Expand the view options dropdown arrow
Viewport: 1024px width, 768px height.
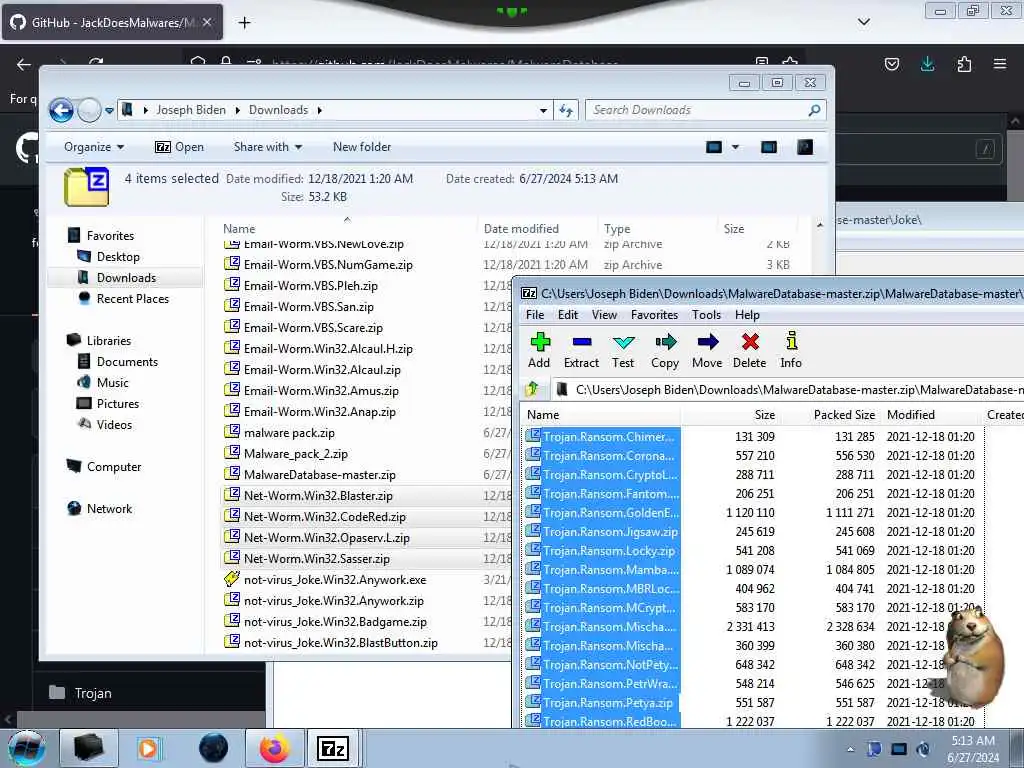click(x=735, y=147)
